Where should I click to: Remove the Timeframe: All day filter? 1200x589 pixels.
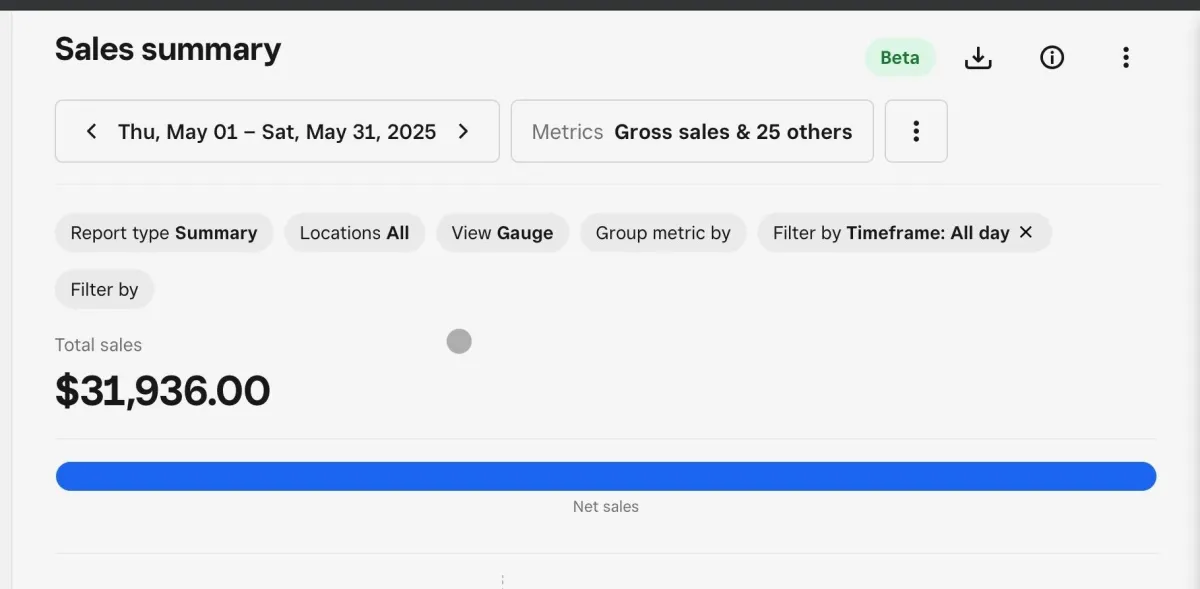click(1026, 232)
